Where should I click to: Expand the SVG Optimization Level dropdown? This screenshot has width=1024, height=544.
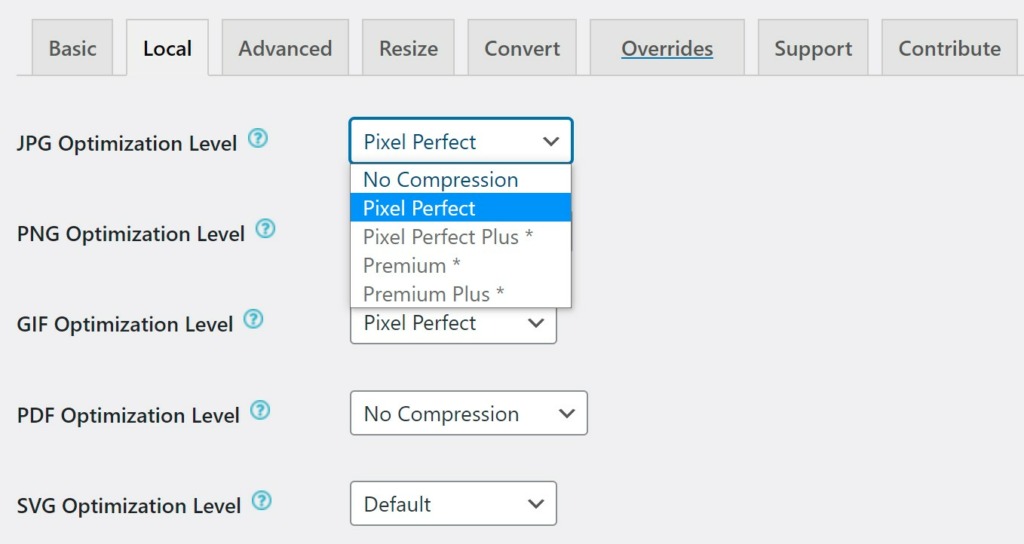pyautogui.click(x=453, y=504)
